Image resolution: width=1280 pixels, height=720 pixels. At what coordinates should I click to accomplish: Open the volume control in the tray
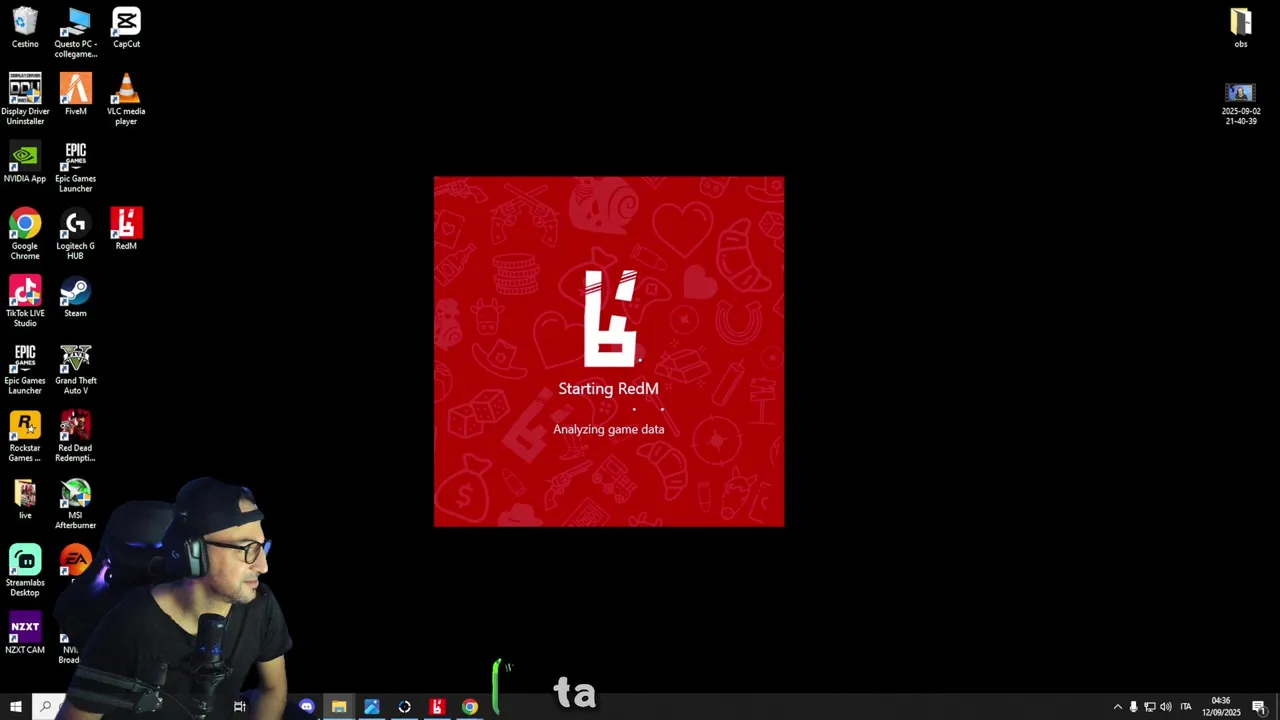coord(1166,707)
